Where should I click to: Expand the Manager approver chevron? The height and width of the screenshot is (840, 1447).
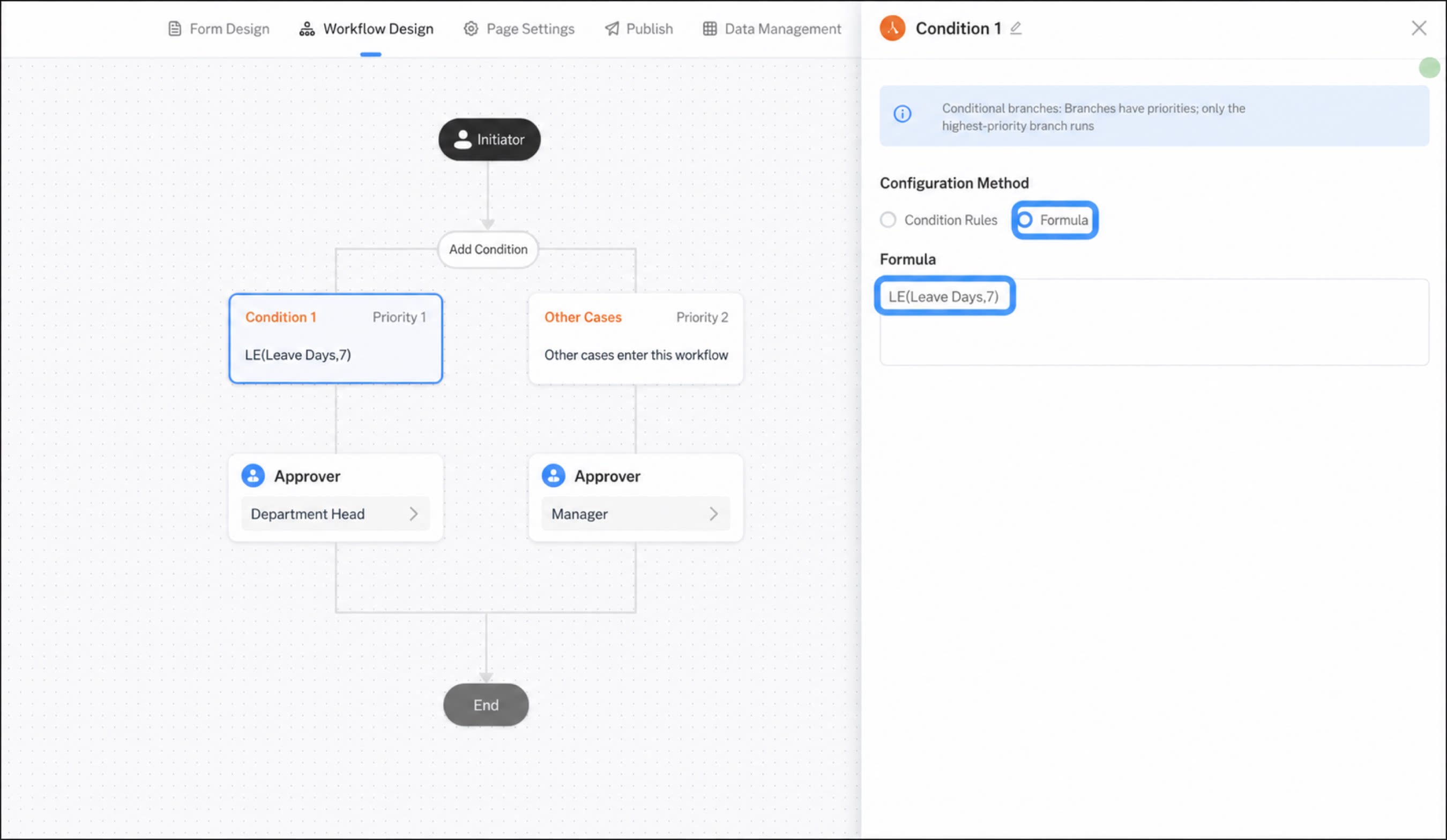(x=713, y=514)
